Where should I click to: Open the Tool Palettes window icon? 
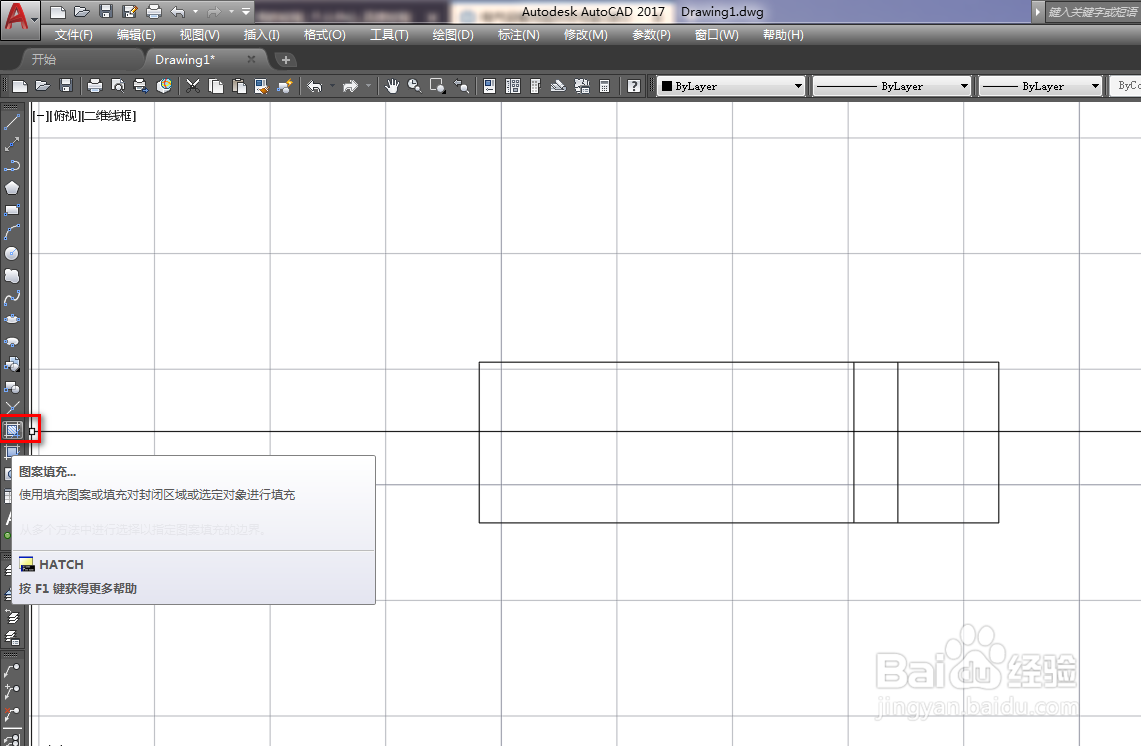tap(536, 86)
